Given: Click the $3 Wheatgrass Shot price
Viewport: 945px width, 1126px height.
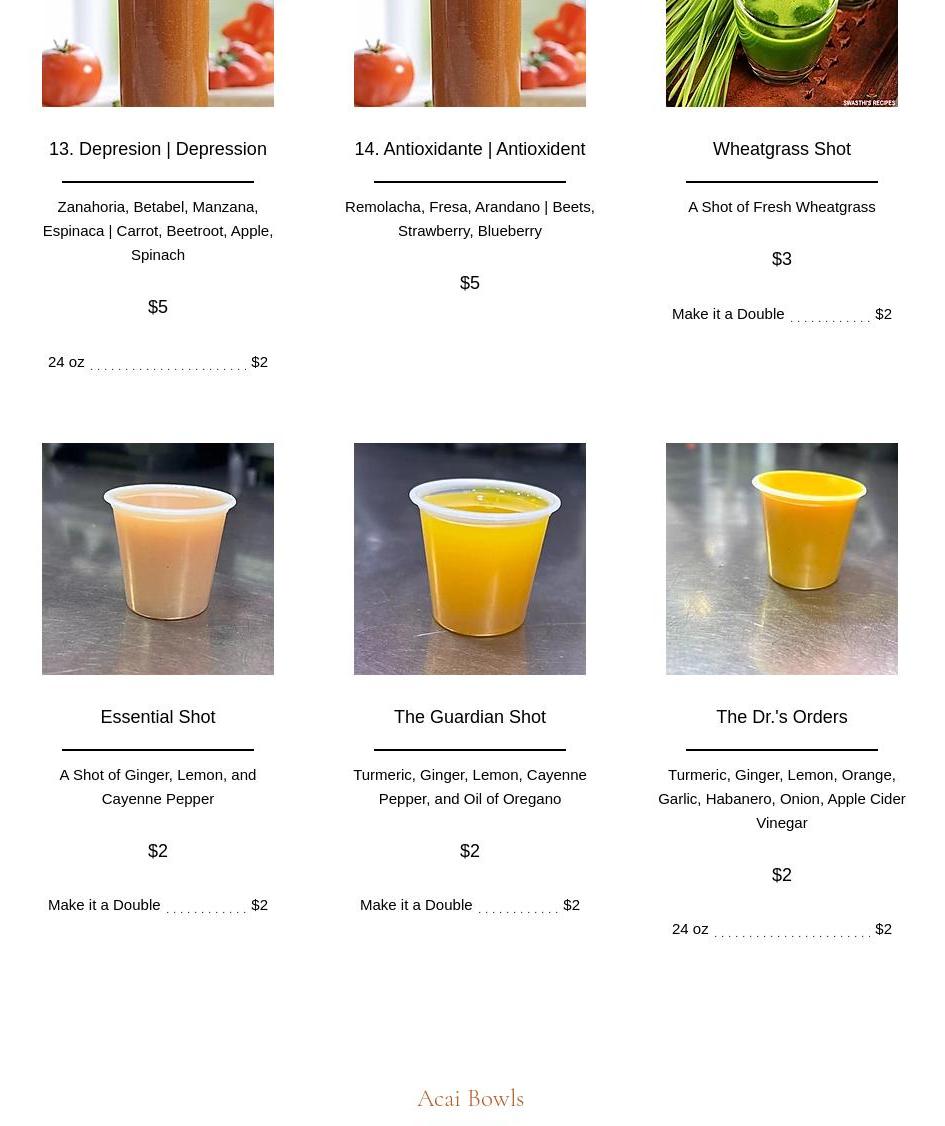Looking at the screenshot, I should pos(781,259).
